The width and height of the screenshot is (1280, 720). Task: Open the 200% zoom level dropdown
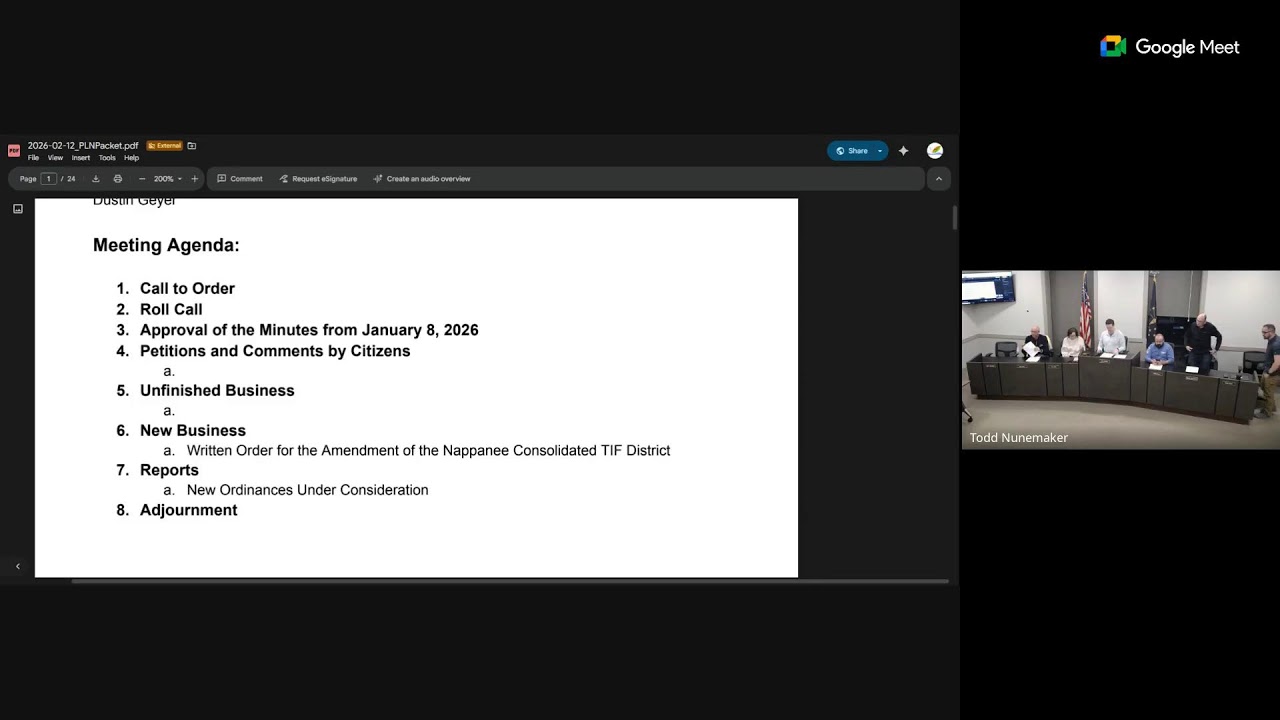[x=168, y=179]
